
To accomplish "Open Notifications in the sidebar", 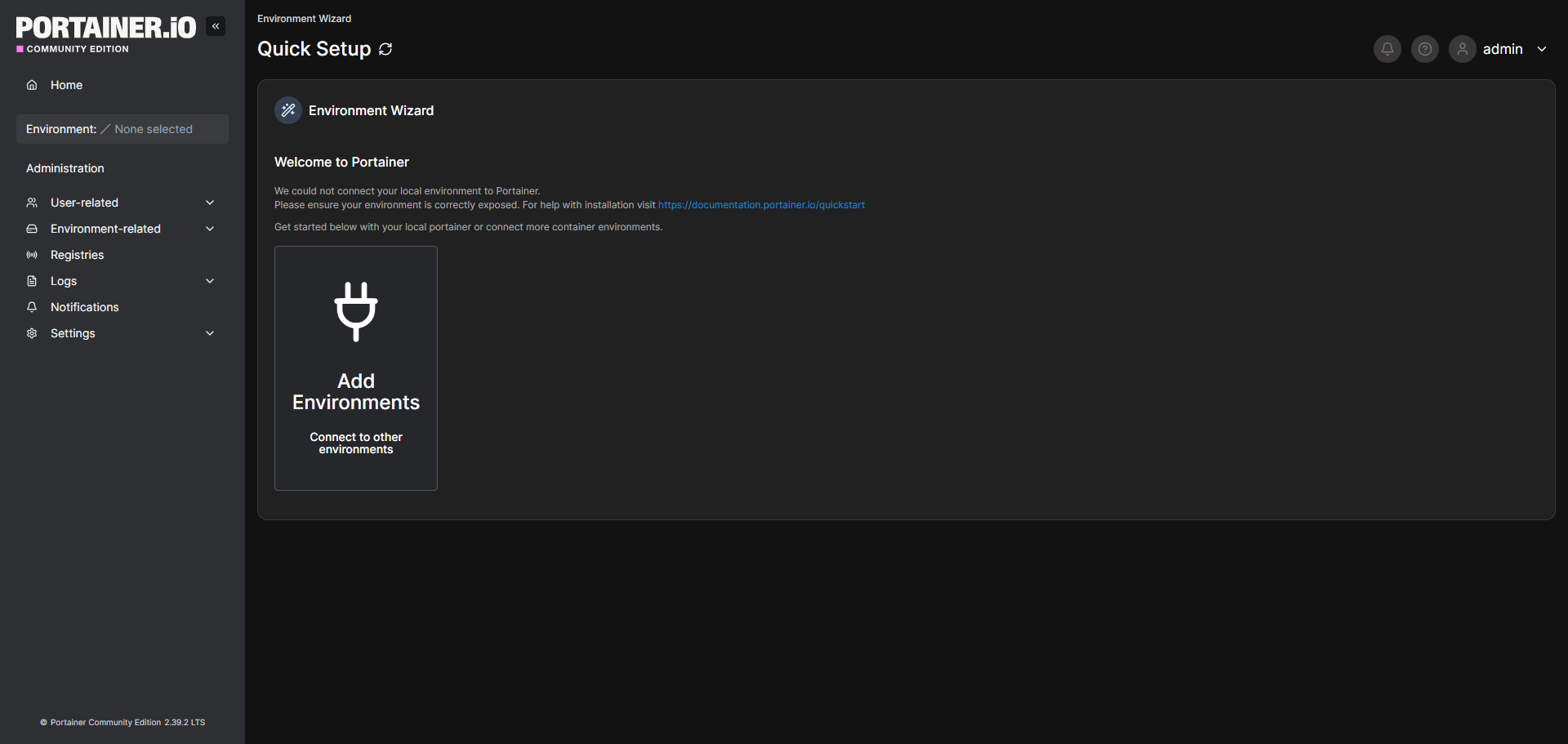I will click(122, 307).
